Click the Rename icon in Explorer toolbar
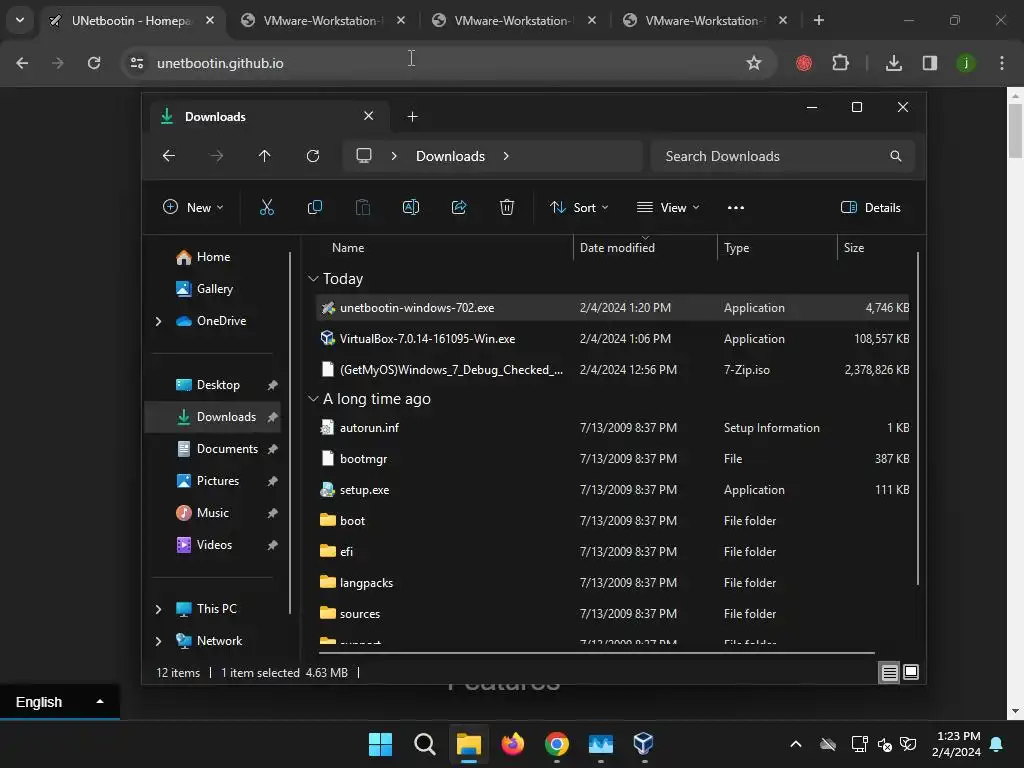This screenshot has height=768, width=1024. point(411,208)
